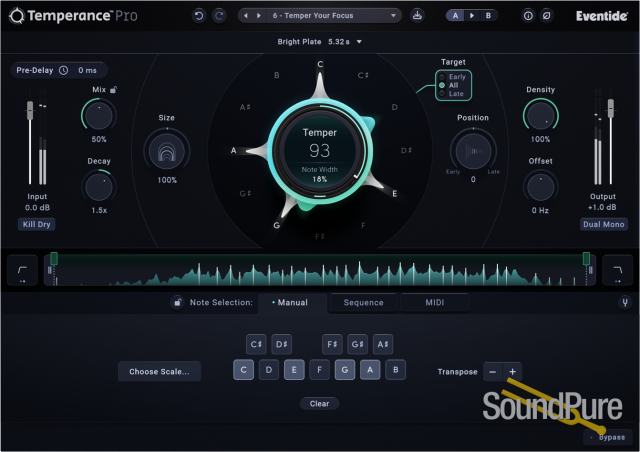Click the high cut filter icon
This screenshot has width=640, height=452.
click(x=618, y=270)
